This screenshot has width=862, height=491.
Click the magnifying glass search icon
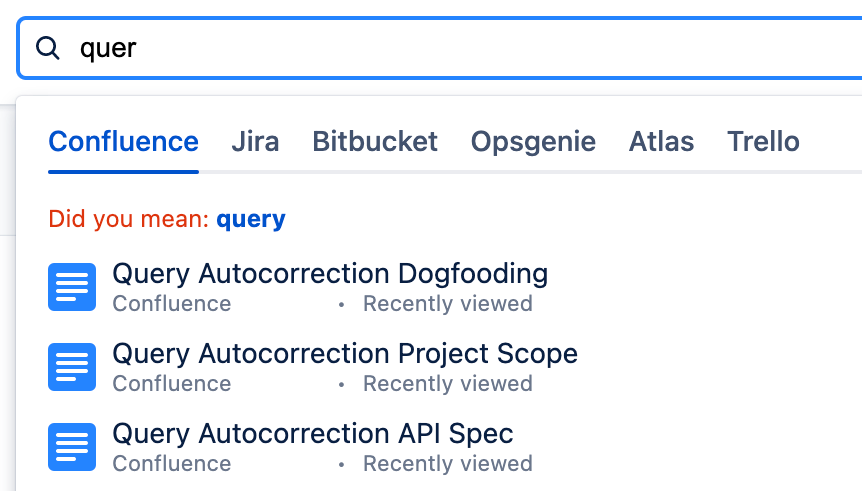(48, 48)
